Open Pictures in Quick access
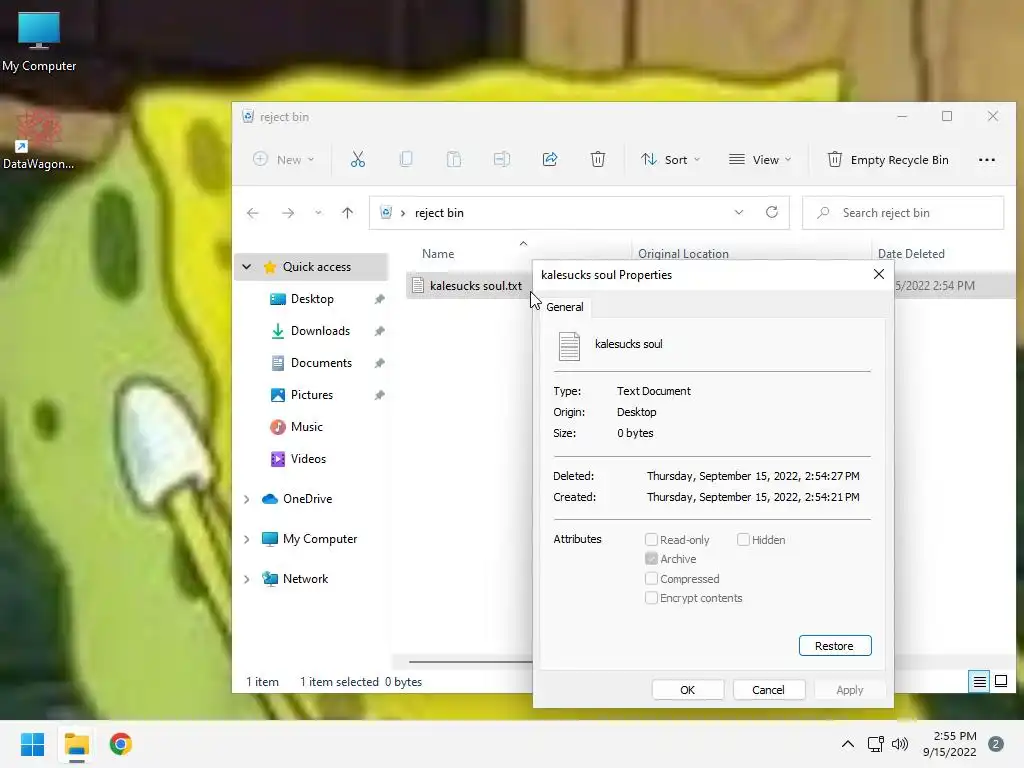Screen dimensions: 1024x768 pyautogui.click(x=312, y=395)
